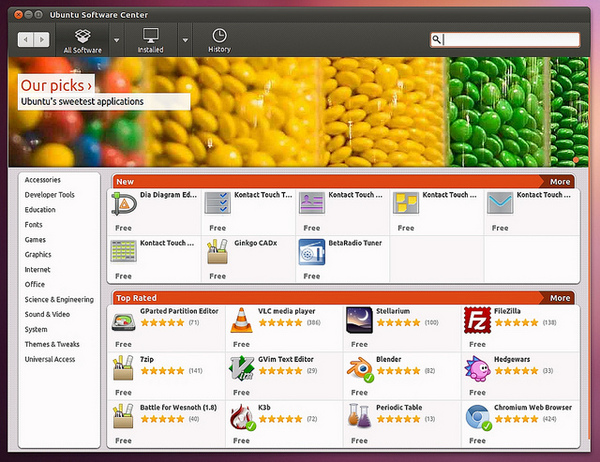Click the GVim Text Editor icon
This screenshot has width=600, height=462.
click(x=241, y=368)
